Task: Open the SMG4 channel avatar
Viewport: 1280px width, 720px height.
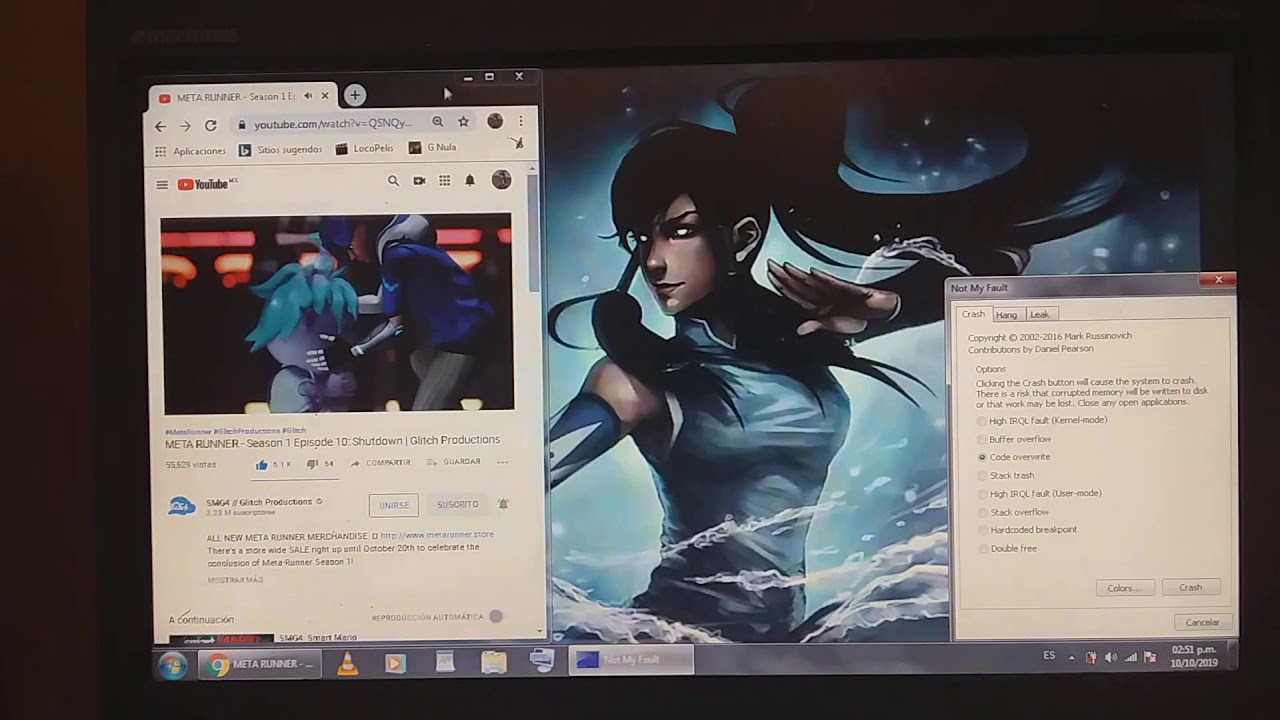Action: pyautogui.click(x=181, y=506)
